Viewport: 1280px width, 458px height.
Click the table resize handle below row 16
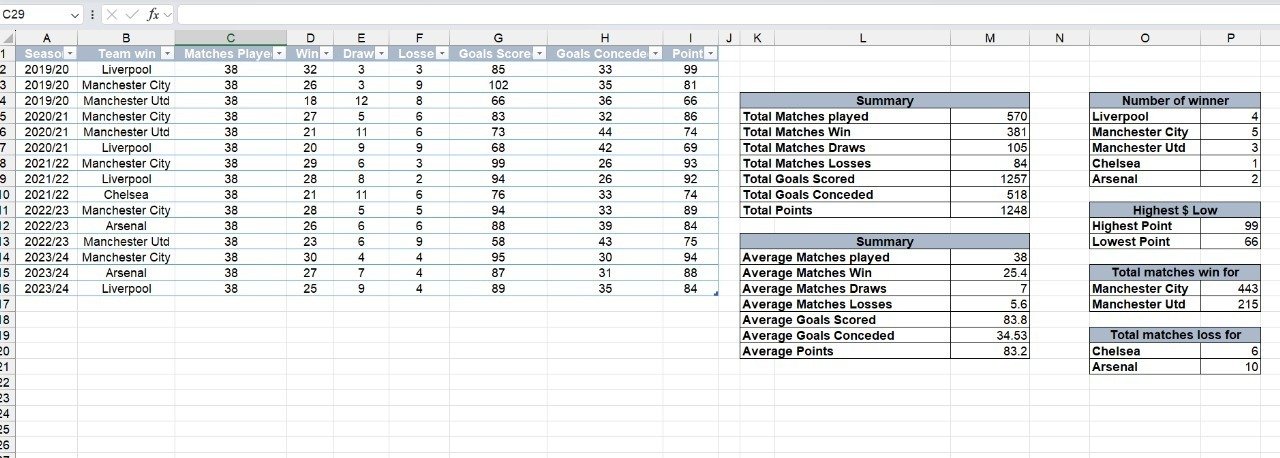(715, 293)
